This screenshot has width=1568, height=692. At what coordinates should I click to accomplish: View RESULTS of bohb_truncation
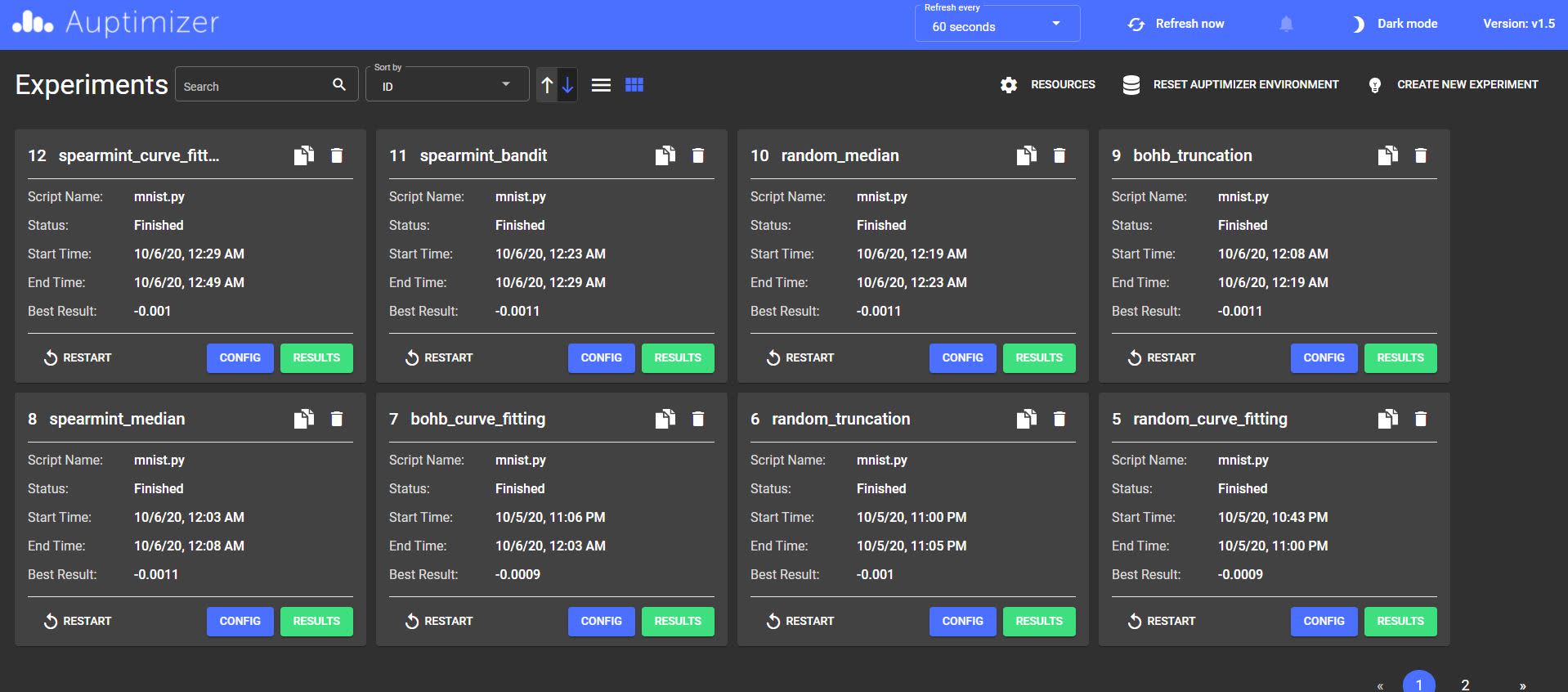tap(1400, 358)
